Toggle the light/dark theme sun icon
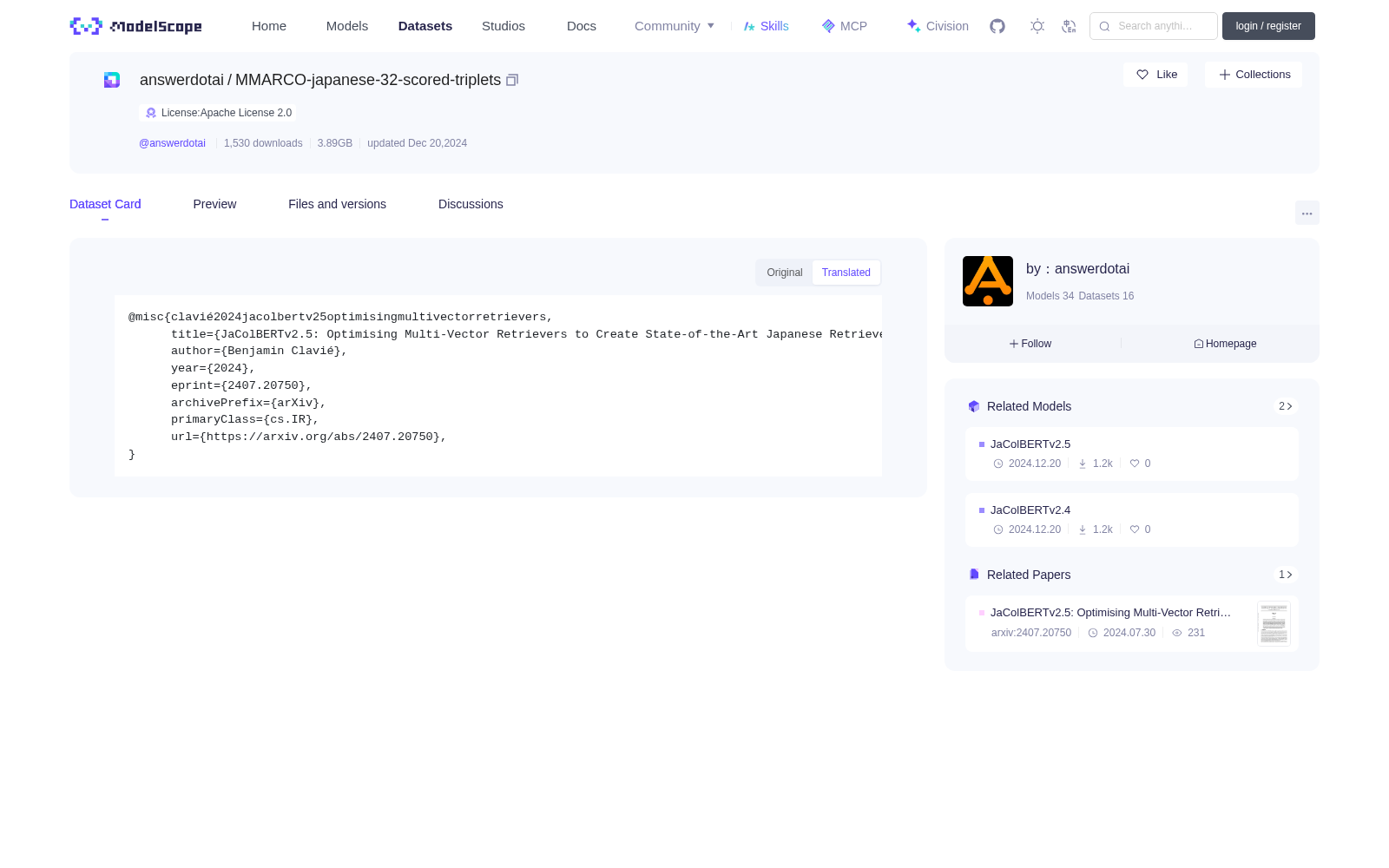 click(x=1037, y=26)
